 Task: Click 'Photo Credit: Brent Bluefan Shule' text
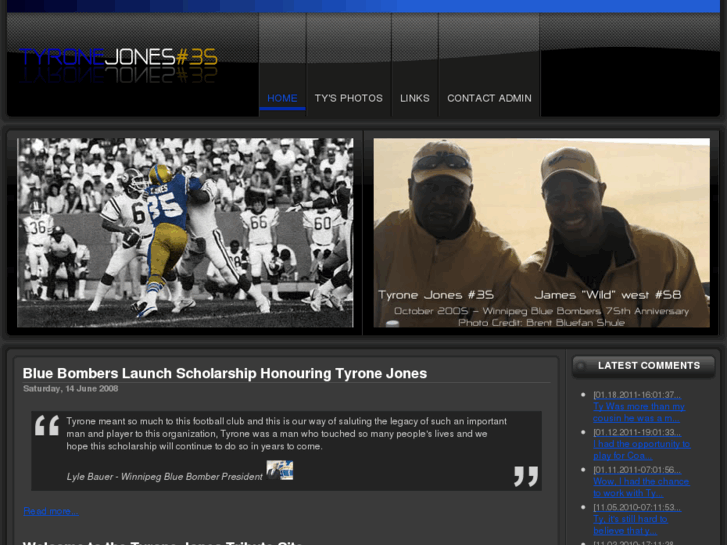pos(541,322)
